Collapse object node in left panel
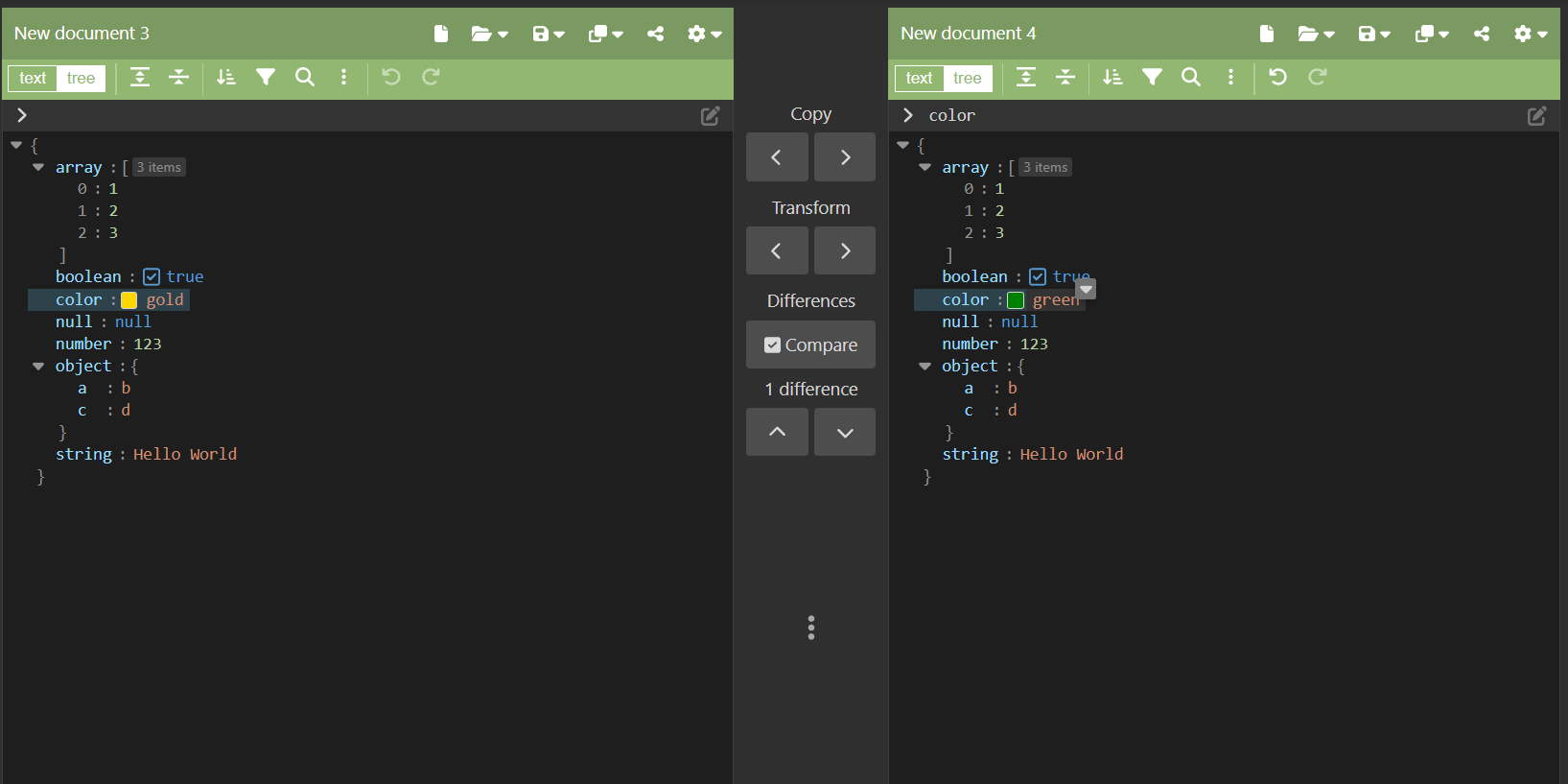 pyautogui.click(x=38, y=366)
